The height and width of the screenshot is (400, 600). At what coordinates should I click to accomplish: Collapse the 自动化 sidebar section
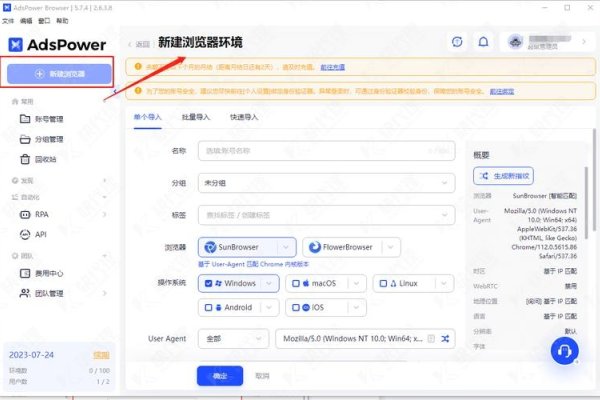[104, 197]
